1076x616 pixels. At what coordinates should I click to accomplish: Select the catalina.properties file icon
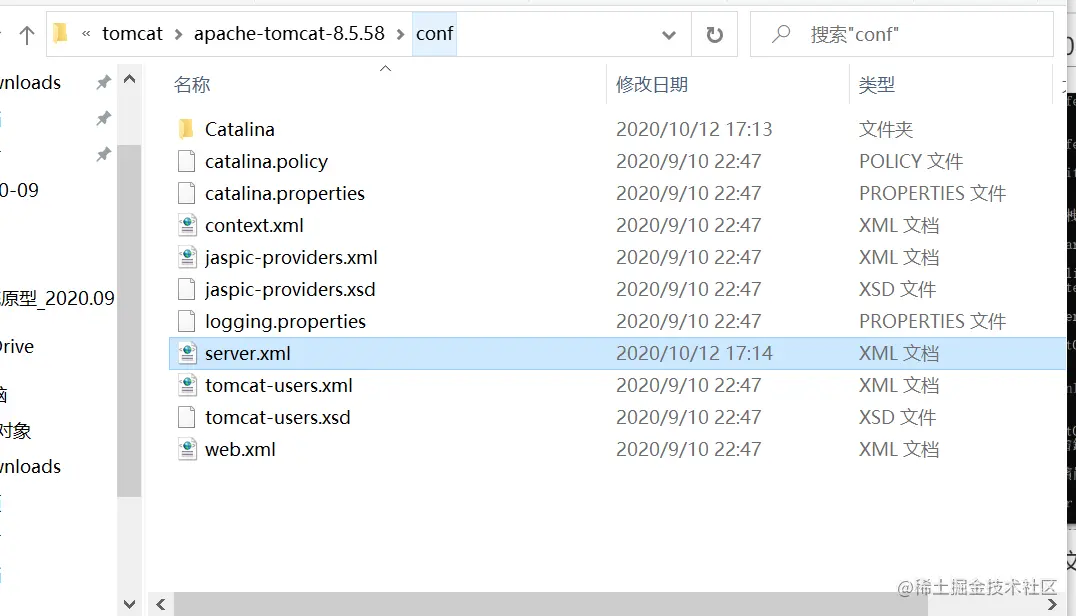186,193
